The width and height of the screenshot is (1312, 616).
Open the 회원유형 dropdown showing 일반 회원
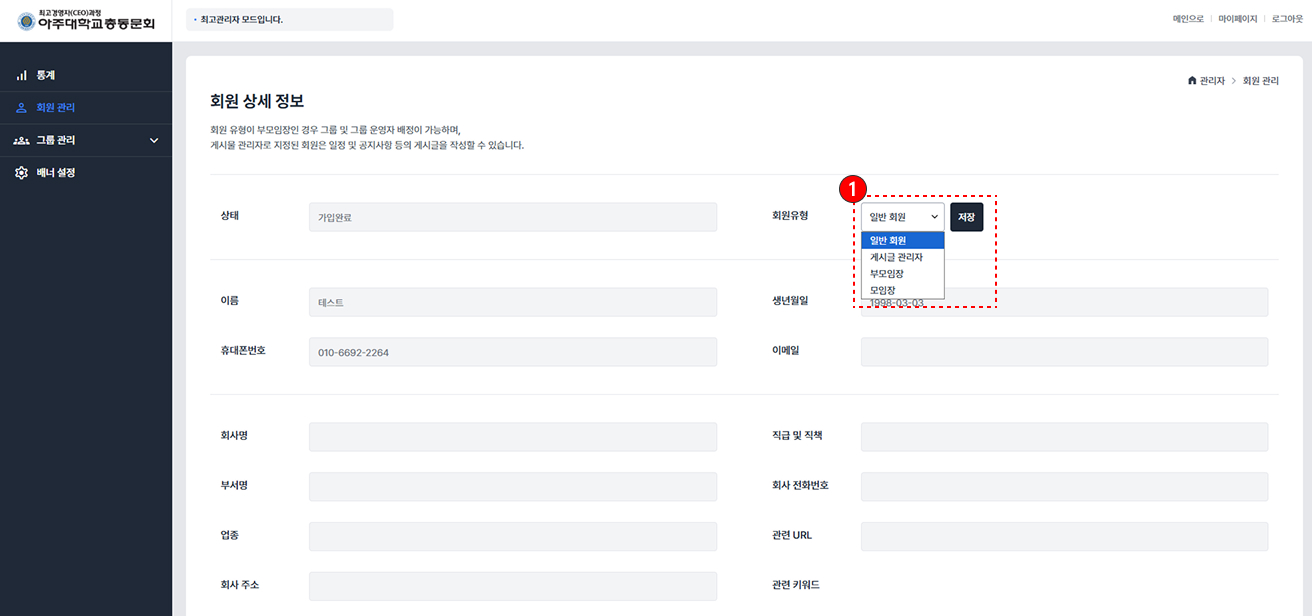point(902,217)
